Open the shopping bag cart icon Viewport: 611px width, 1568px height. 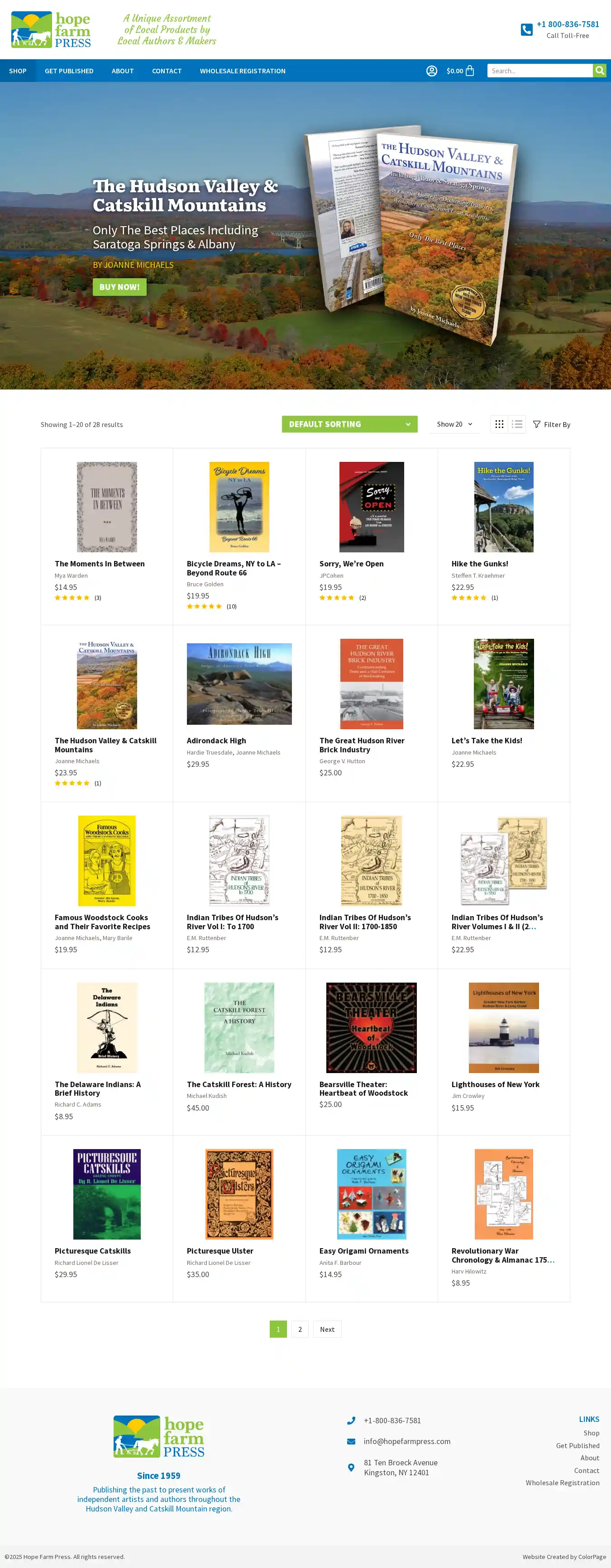coord(470,71)
